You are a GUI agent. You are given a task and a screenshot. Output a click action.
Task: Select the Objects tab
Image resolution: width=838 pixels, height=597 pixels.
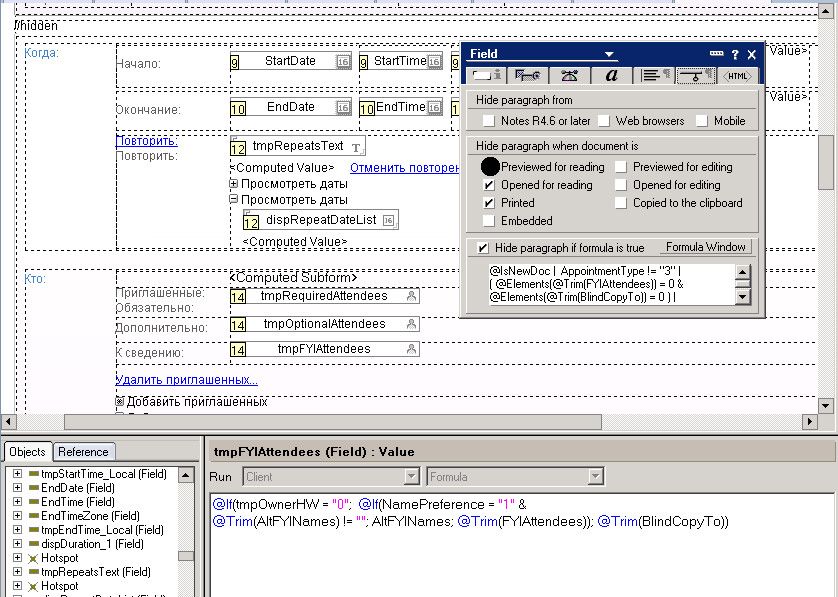click(x=27, y=452)
